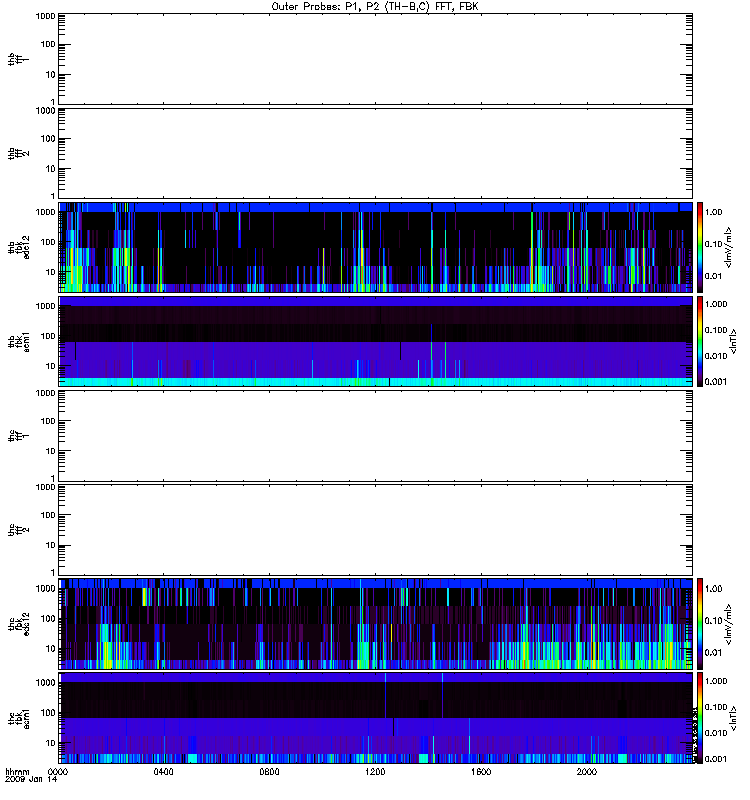Click the plot title "Outer Probes: P1, P2 (TH-B,C) FFT, FBK"

[x=375, y=7]
